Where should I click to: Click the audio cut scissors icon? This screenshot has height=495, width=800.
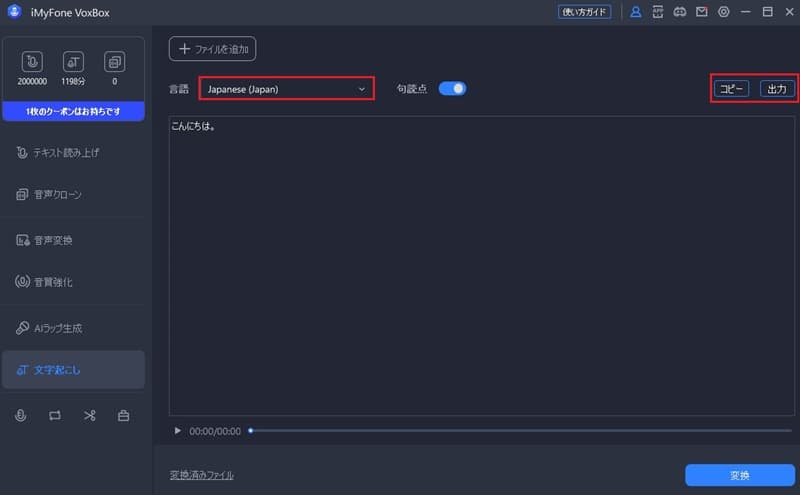click(x=90, y=415)
